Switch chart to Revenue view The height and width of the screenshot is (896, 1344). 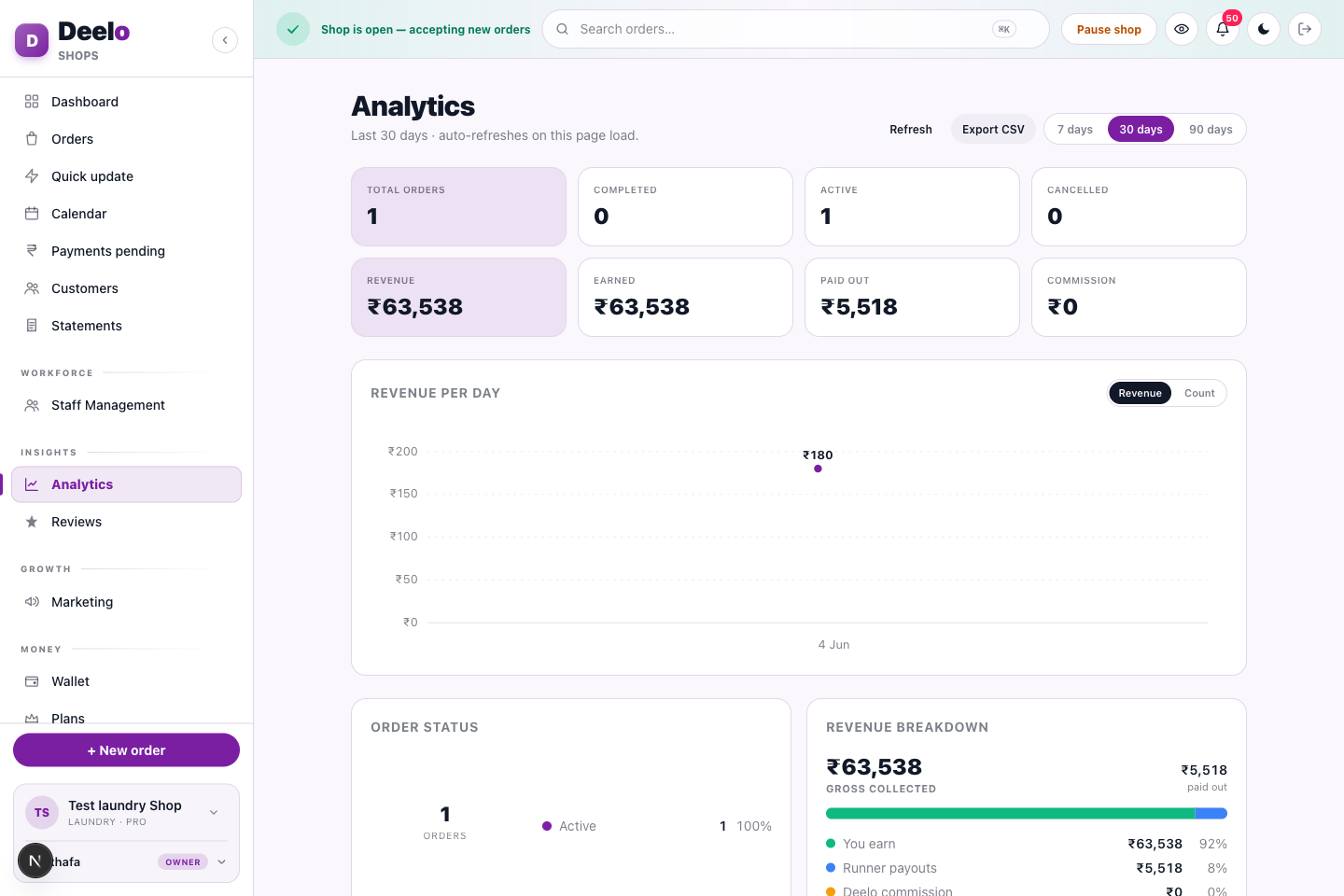[1140, 393]
